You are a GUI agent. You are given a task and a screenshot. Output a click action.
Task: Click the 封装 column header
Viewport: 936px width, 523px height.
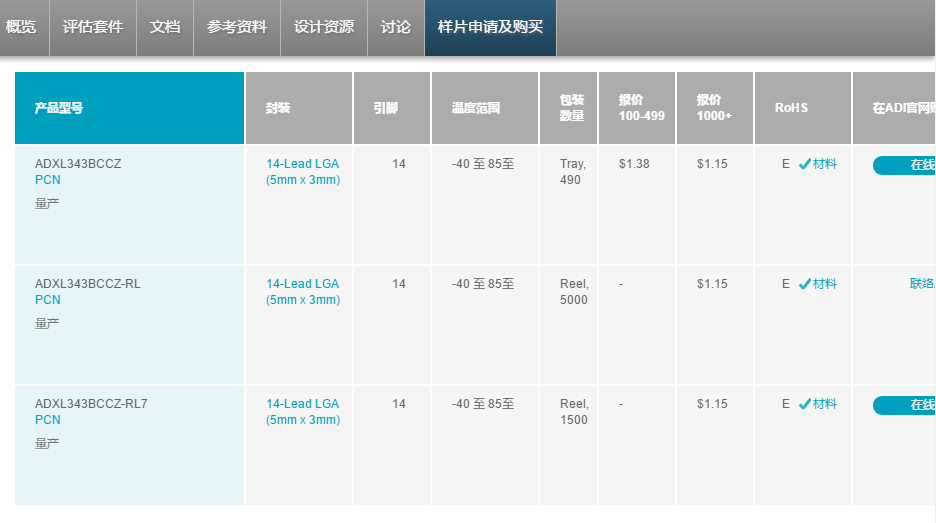click(x=299, y=108)
